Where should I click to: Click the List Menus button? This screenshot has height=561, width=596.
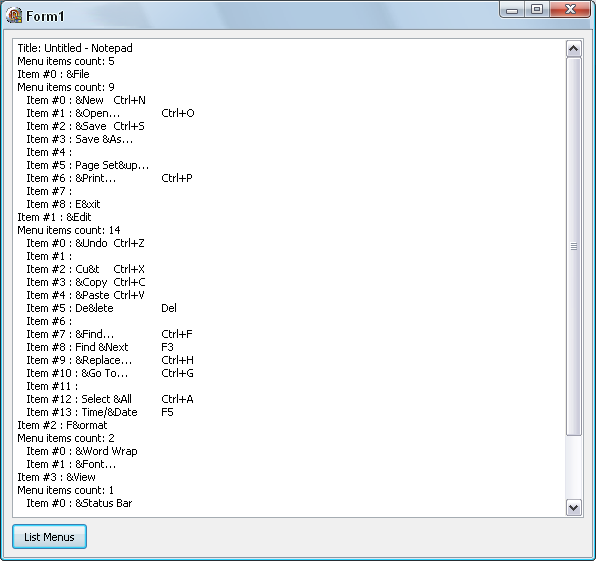coord(49,536)
